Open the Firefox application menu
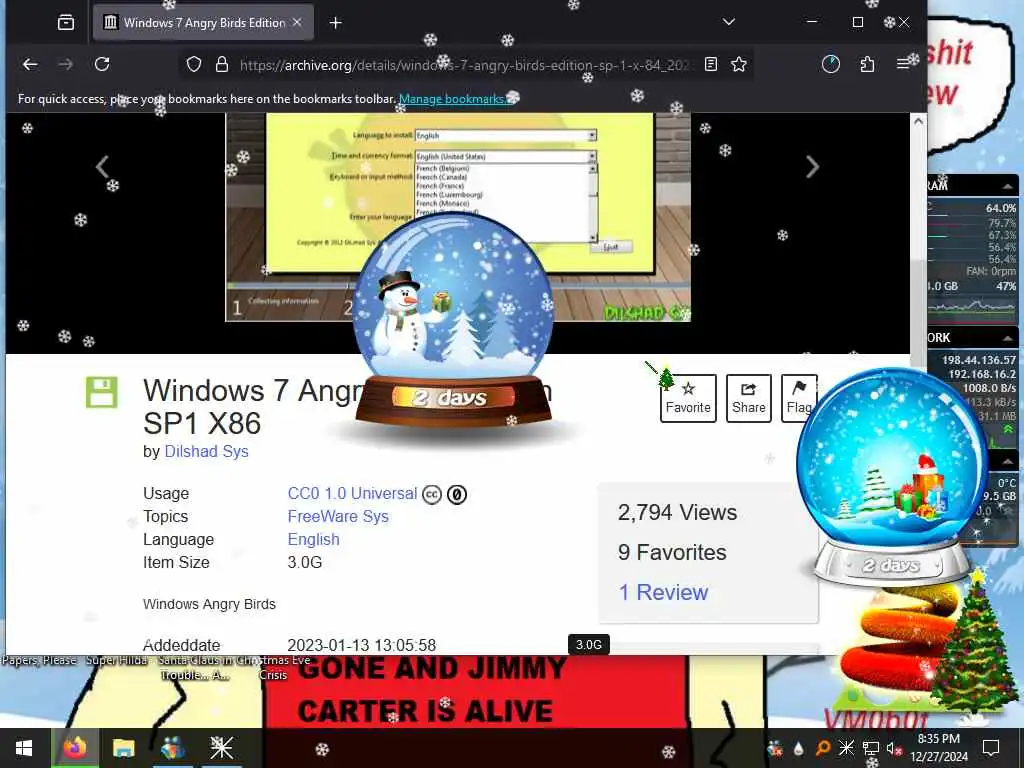Image resolution: width=1024 pixels, height=768 pixels. point(903,64)
